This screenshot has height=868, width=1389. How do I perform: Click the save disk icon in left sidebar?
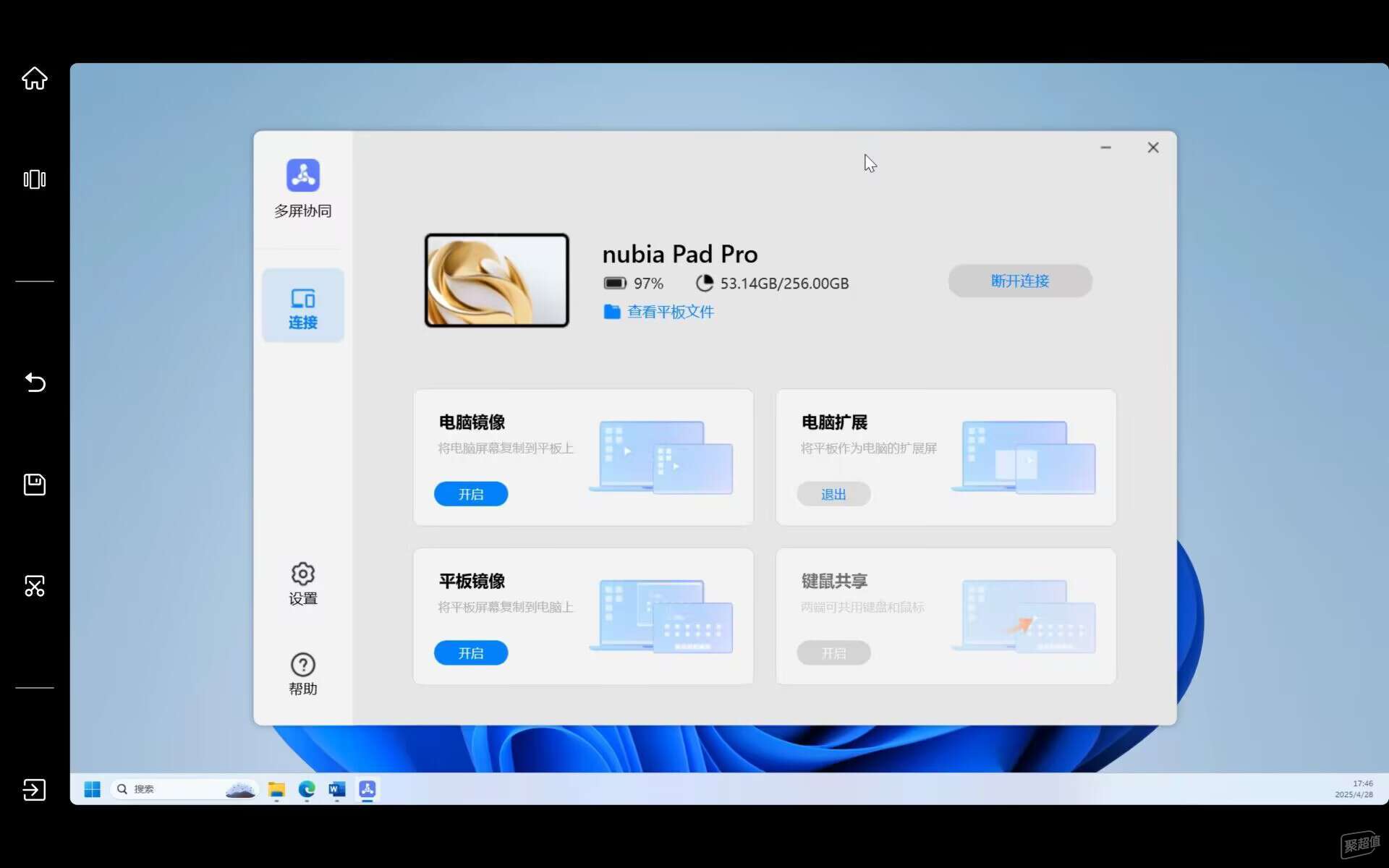[x=34, y=484]
